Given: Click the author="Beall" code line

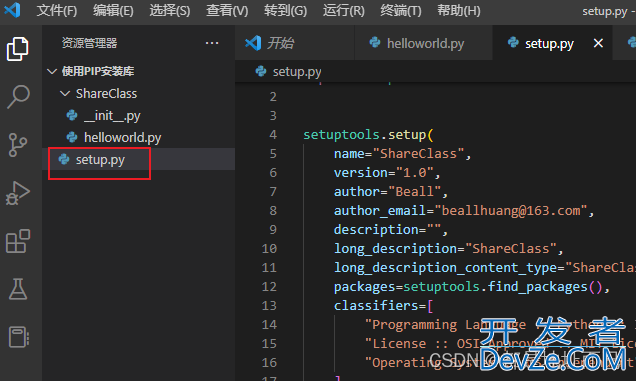Looking at the screenshot, I should (x=391, y=192).
